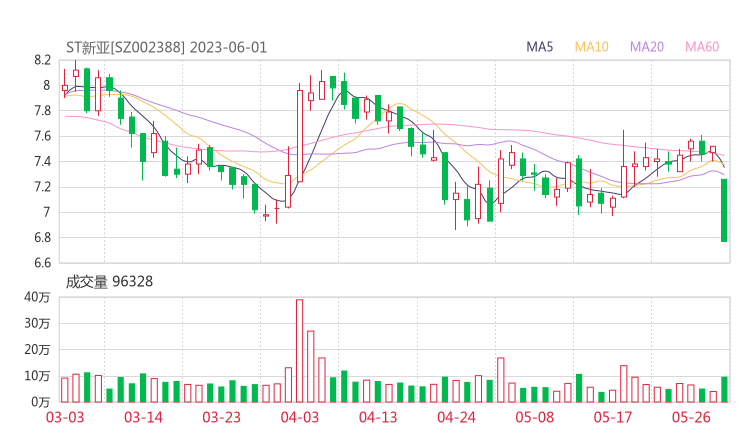Click the 05-17 date axis label
This screenshot has width=740, height=440.
coord(613,417)
